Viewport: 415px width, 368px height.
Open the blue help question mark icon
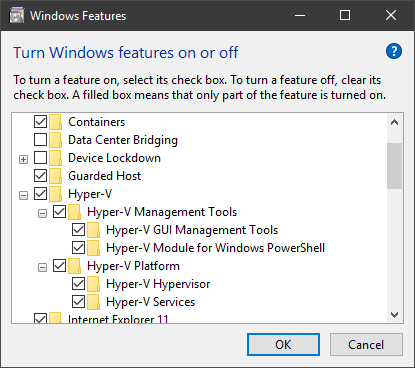click(x=394, y=51)
